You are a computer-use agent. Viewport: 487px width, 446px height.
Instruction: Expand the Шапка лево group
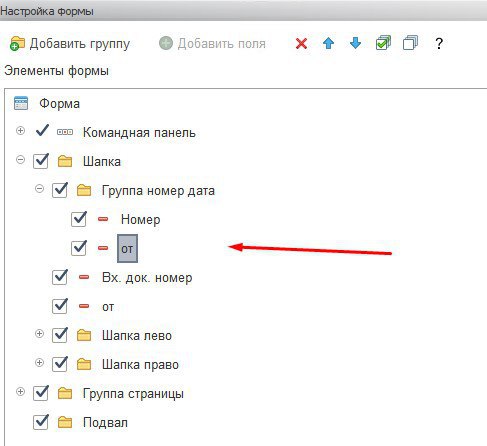(x=39, y=334)
